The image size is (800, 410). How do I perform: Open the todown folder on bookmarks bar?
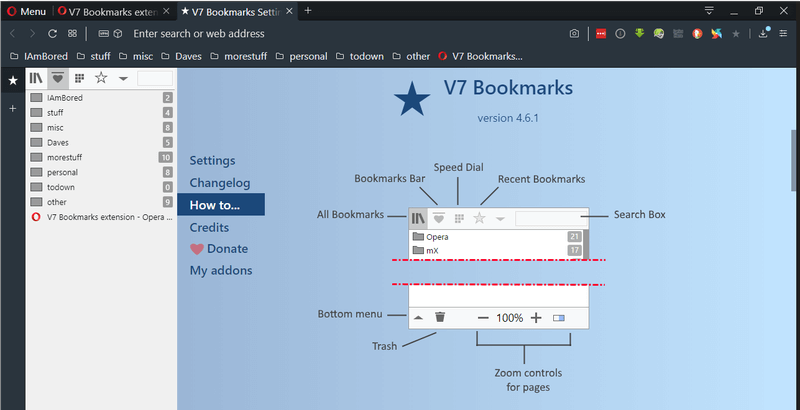point(360,57)
